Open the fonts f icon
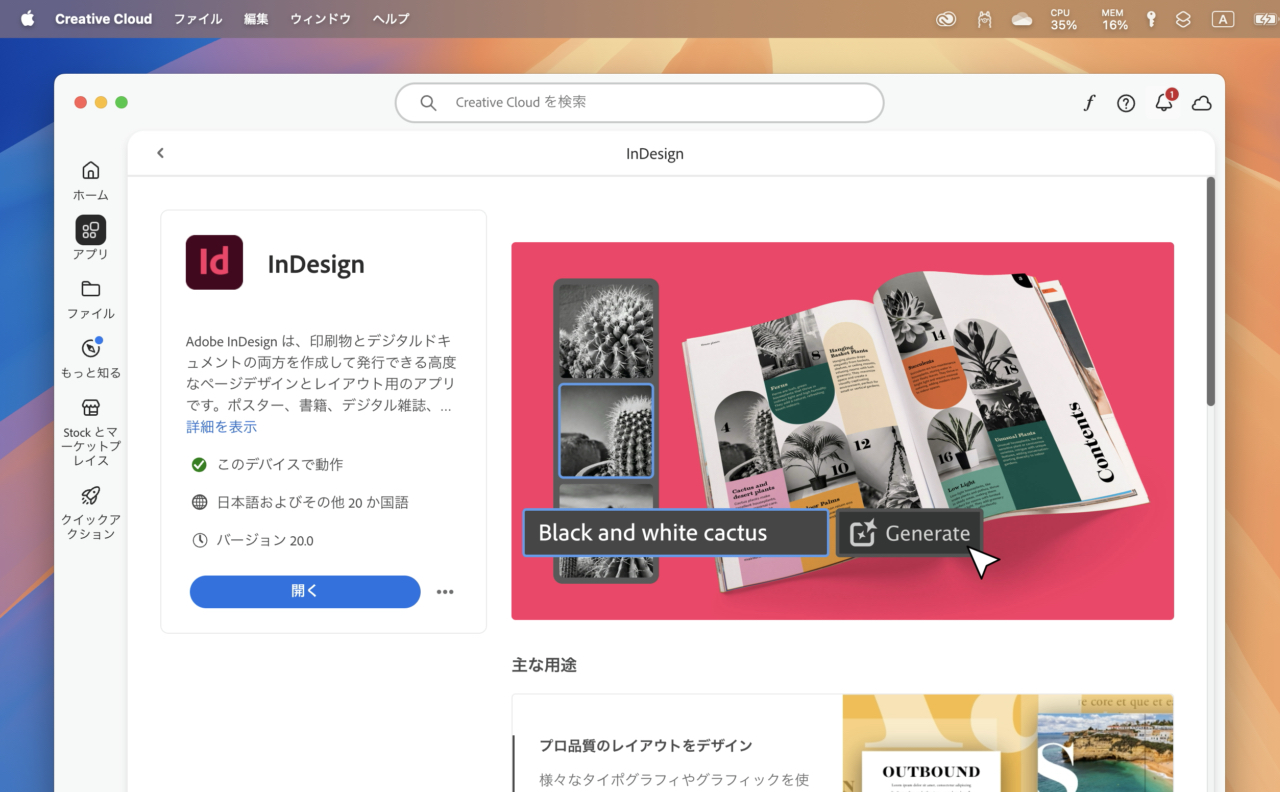Image resolution: width=1280 pixels, height=792 pixels. [1089, 103]
